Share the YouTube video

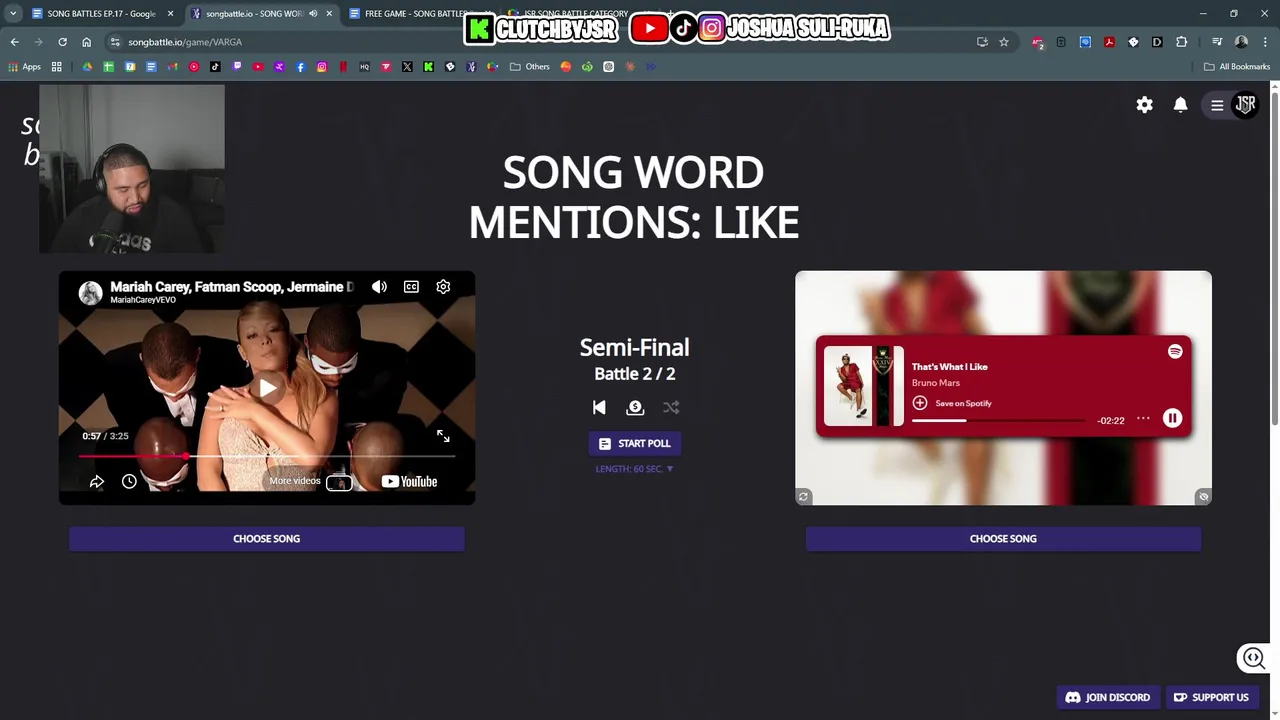pos(97,482)
